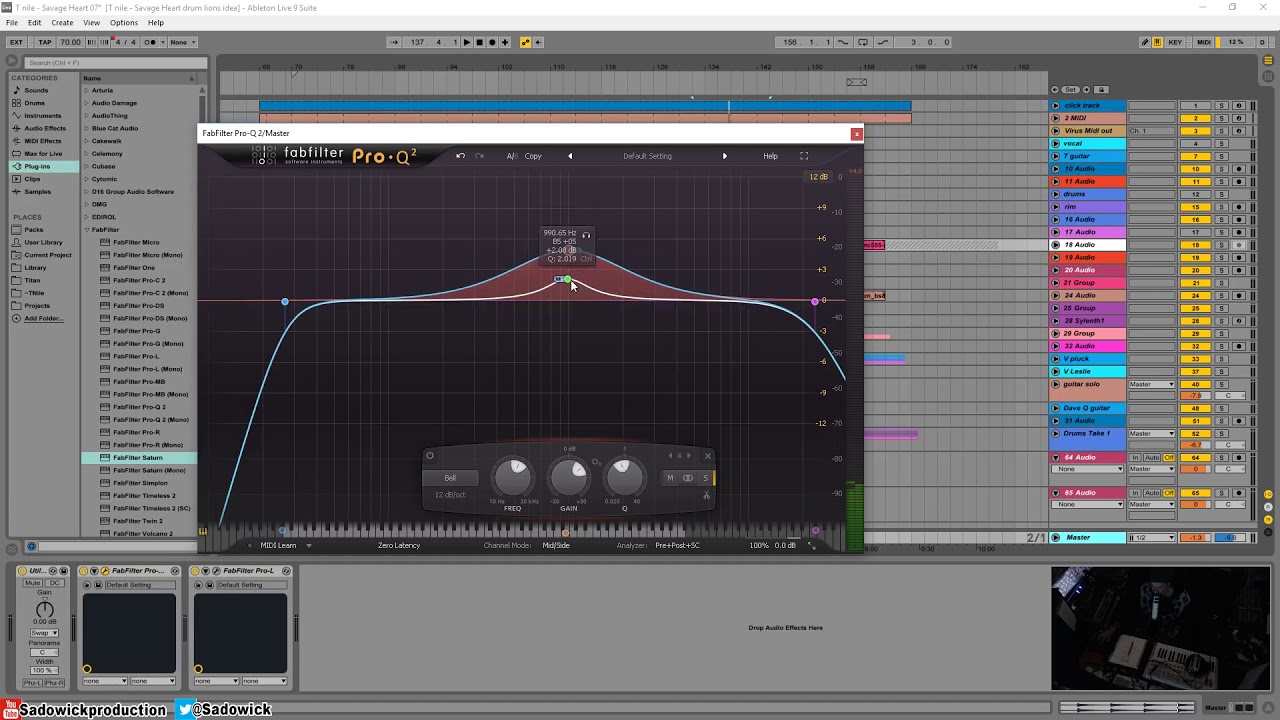The height and width of the screenshot is (720, 1280).
Task: Click the KEY map mode button
Action: point(1175,42)
